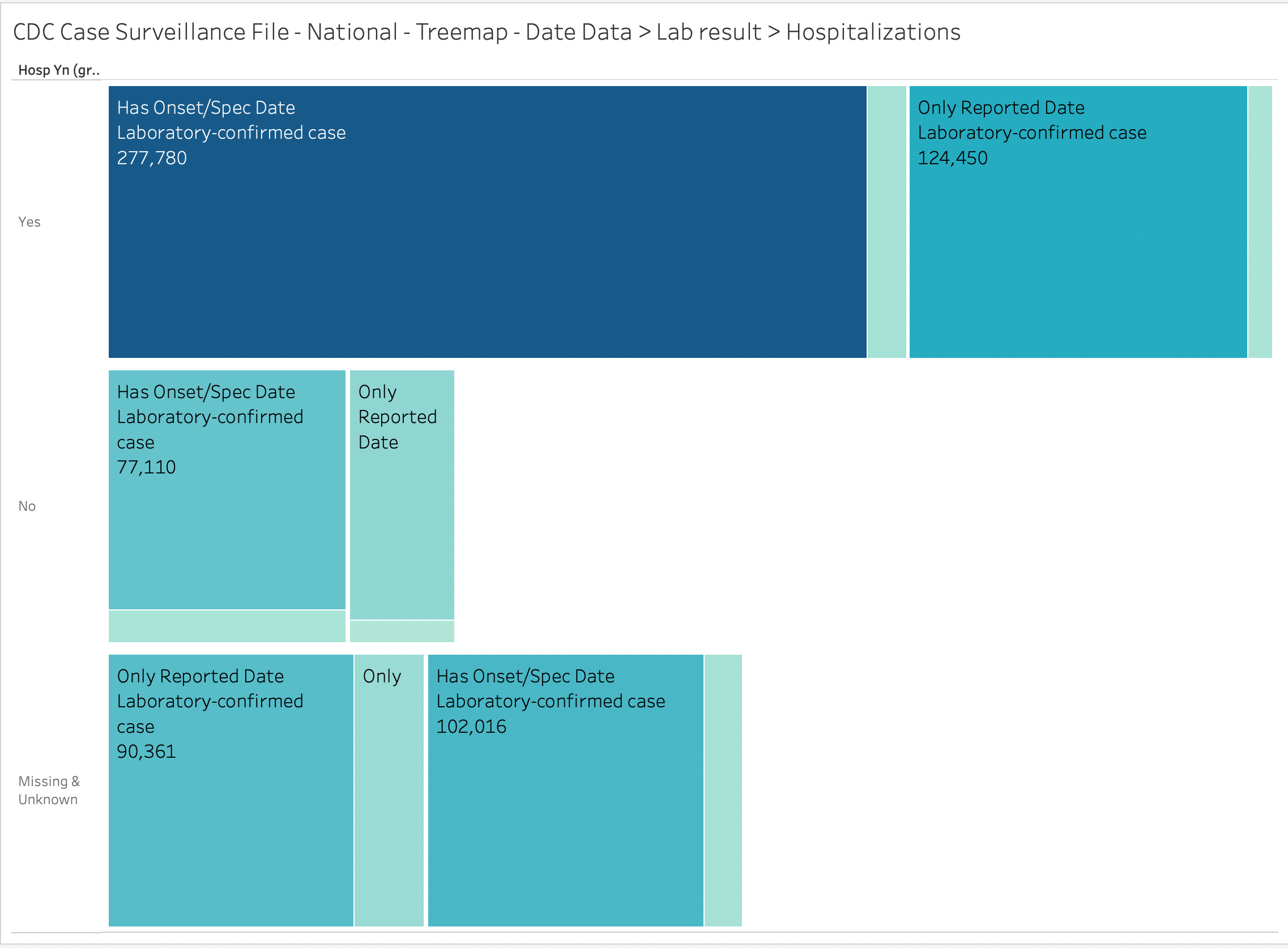1288x948 pixels.
Task: Click empty white area in No row
Action: click(x=861, y=506)
